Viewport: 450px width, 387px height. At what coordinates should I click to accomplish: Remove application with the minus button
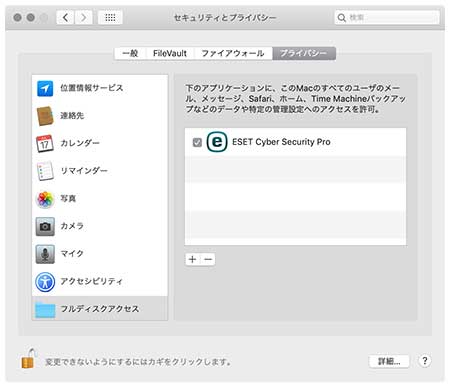coord(208,259)
